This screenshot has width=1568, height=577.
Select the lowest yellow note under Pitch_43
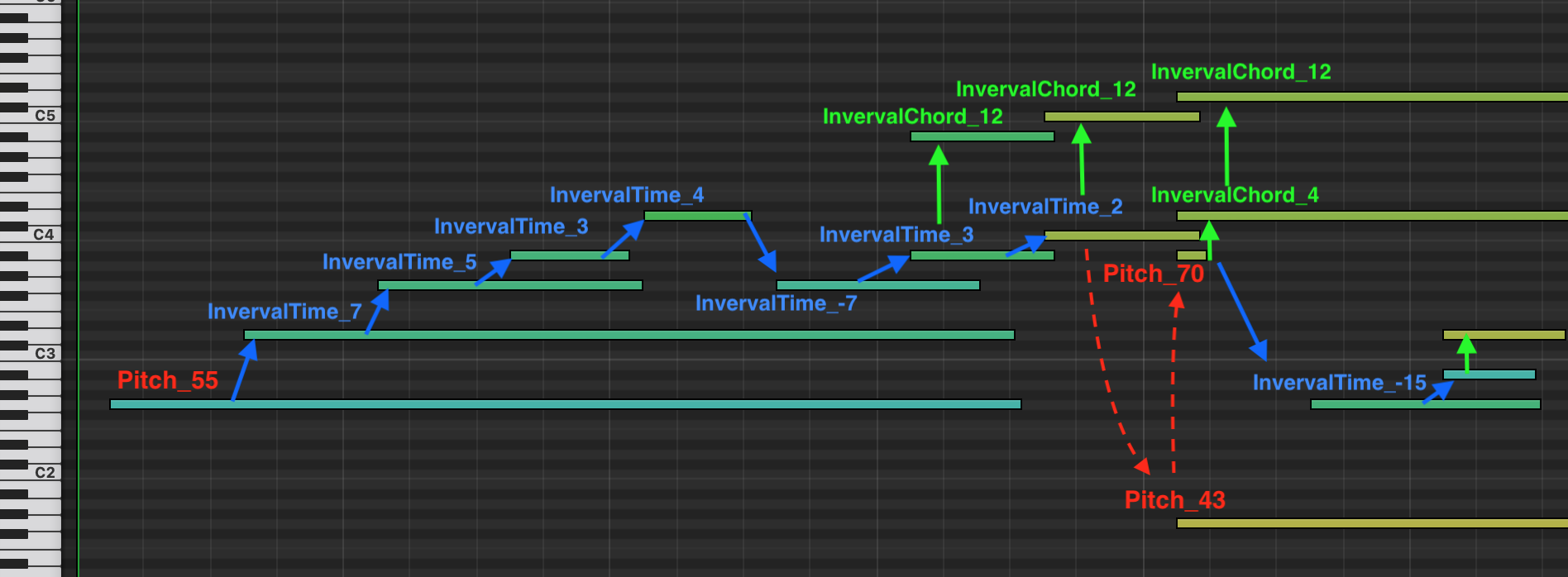pyautogui.click(x=1371, y=523)
